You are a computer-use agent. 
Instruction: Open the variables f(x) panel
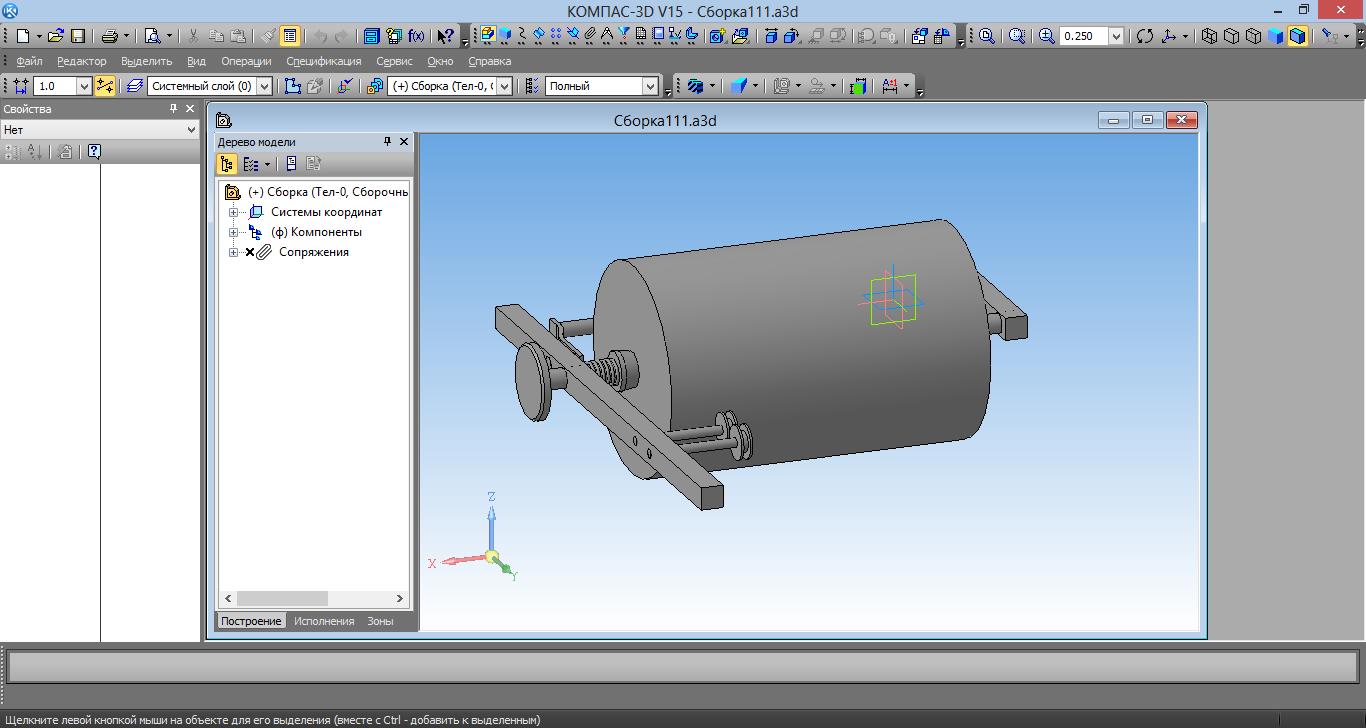click(417, 36)
